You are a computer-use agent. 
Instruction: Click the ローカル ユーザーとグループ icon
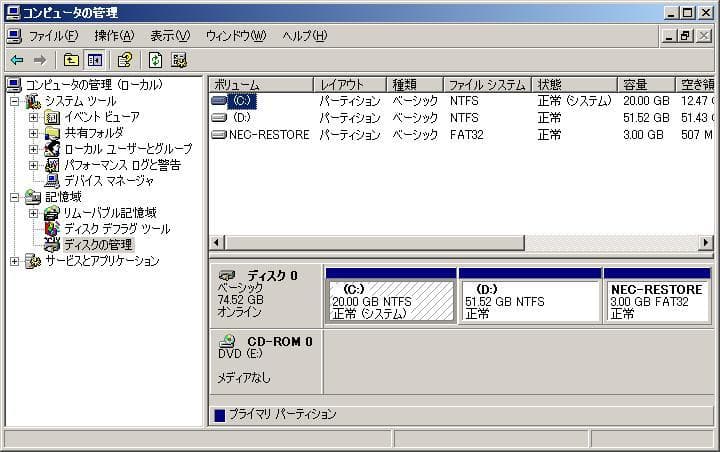52,149
